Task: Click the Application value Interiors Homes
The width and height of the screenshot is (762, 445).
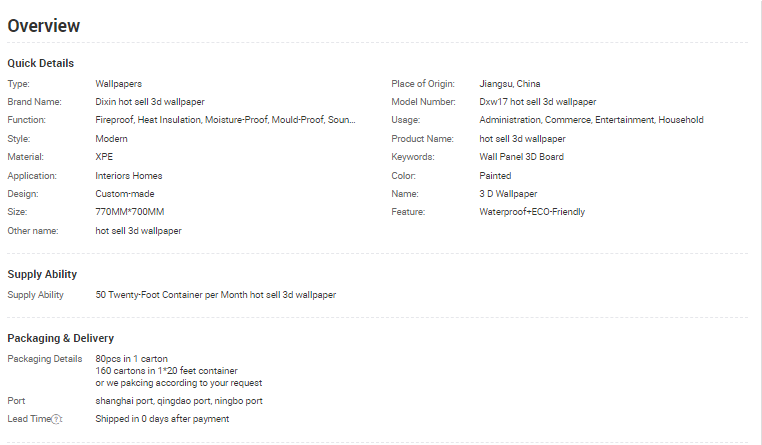Action: point(129,176)
